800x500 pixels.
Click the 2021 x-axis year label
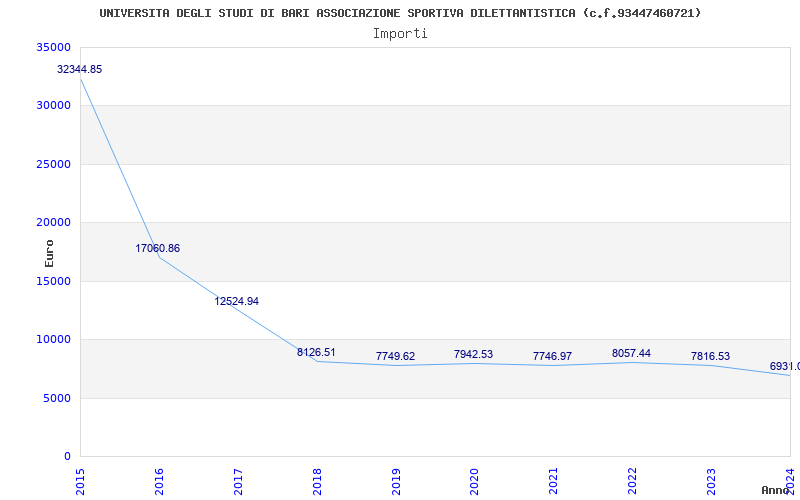[x=554, y=482]
